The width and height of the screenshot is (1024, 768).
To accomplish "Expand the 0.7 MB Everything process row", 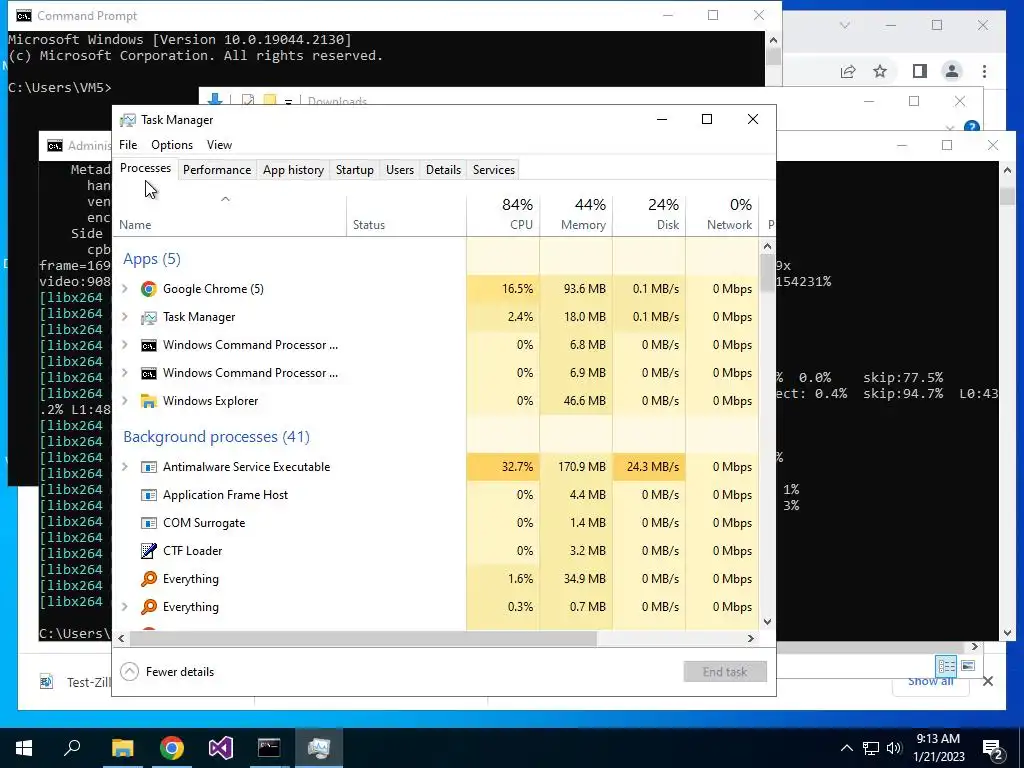I will coord(125,607).
